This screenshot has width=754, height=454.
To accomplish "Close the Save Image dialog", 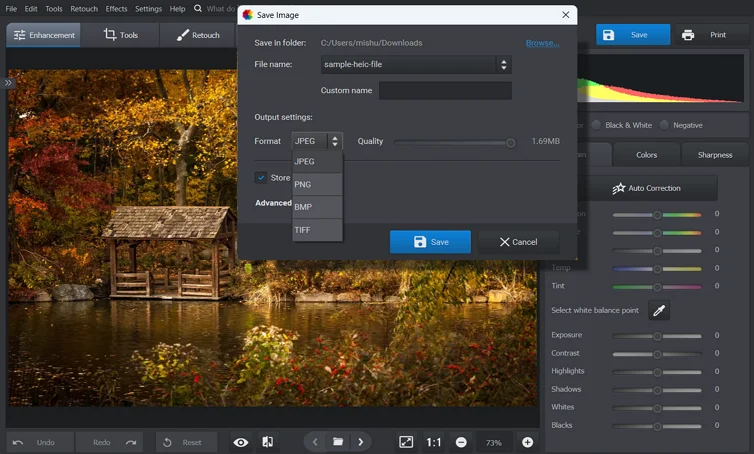I will point(566,15).
